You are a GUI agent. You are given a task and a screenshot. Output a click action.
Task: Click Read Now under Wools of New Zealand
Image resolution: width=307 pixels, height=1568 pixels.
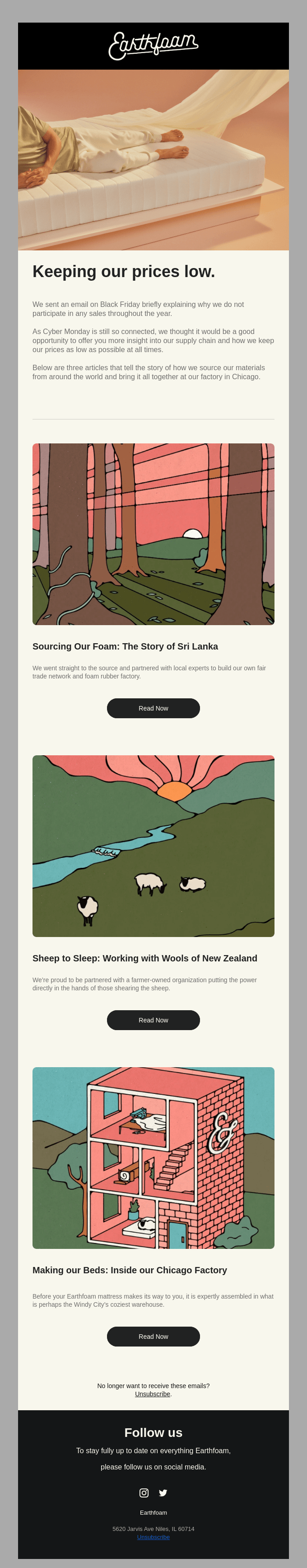[153, 1020]
